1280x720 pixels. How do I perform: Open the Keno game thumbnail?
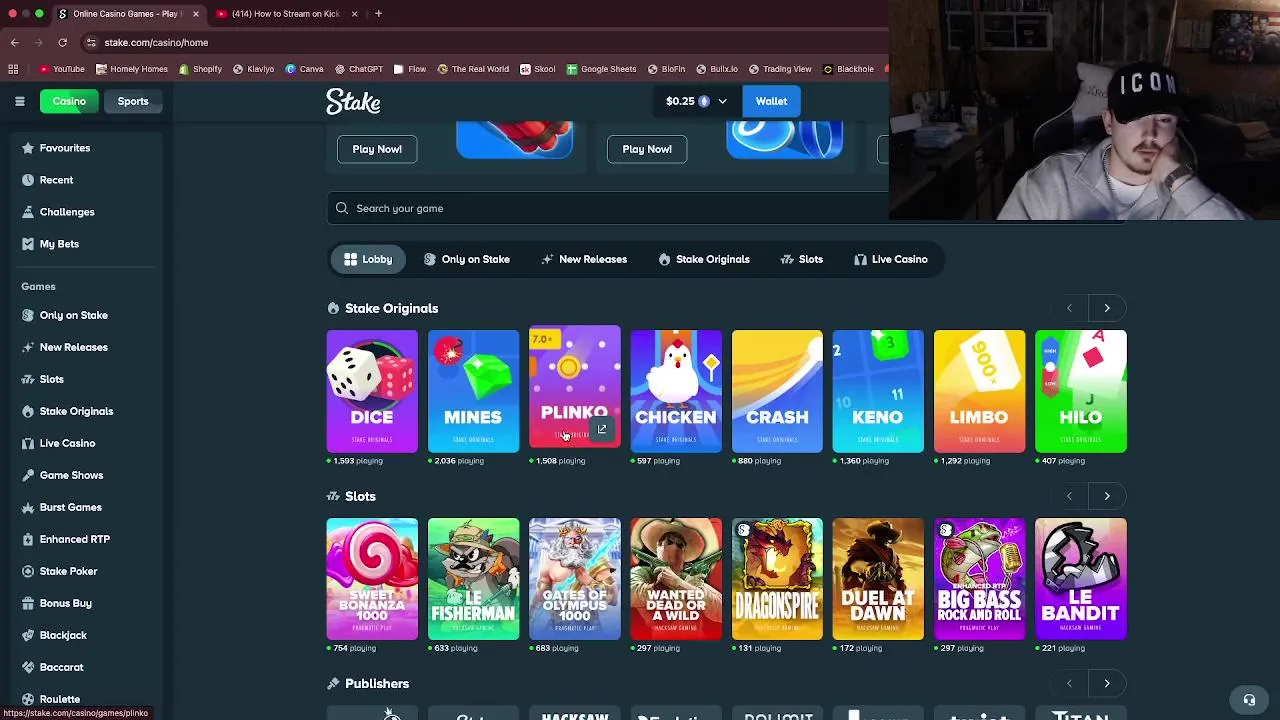point(878,391)
